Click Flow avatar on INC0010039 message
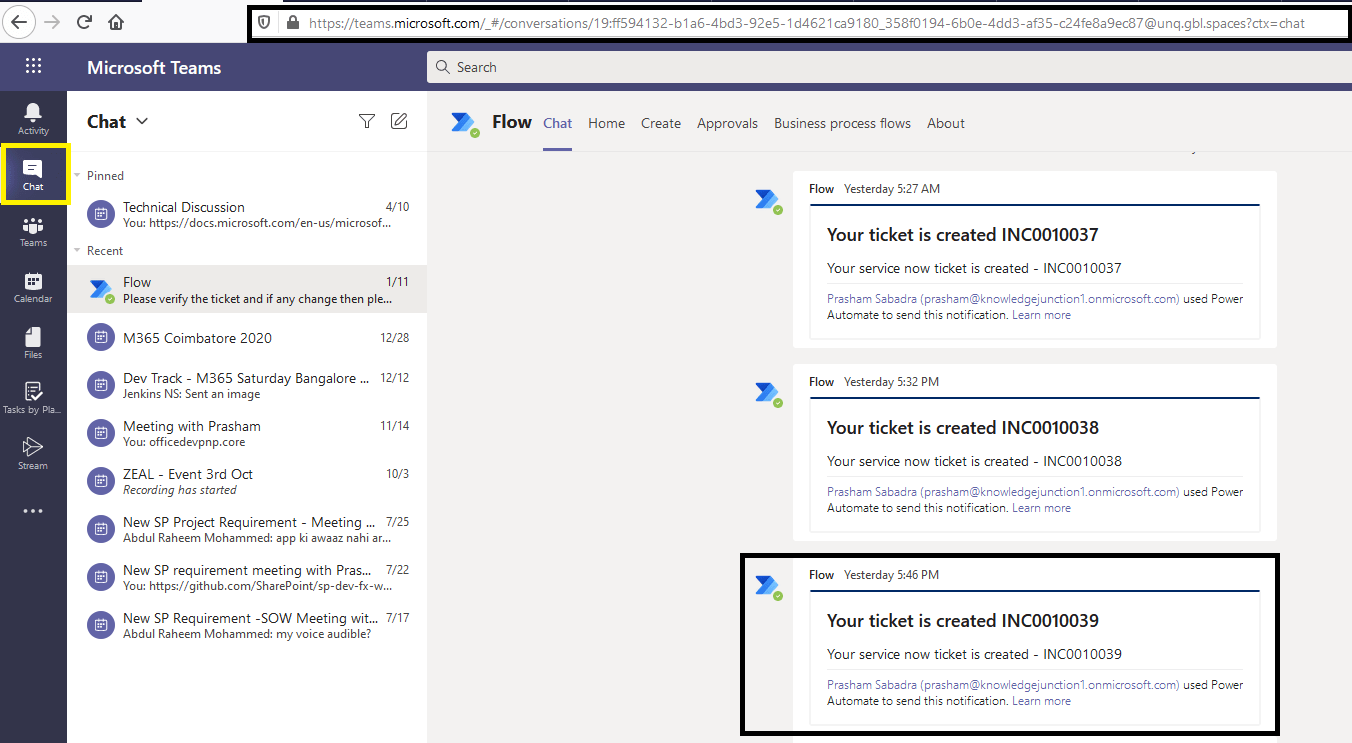 pos(768,587)
